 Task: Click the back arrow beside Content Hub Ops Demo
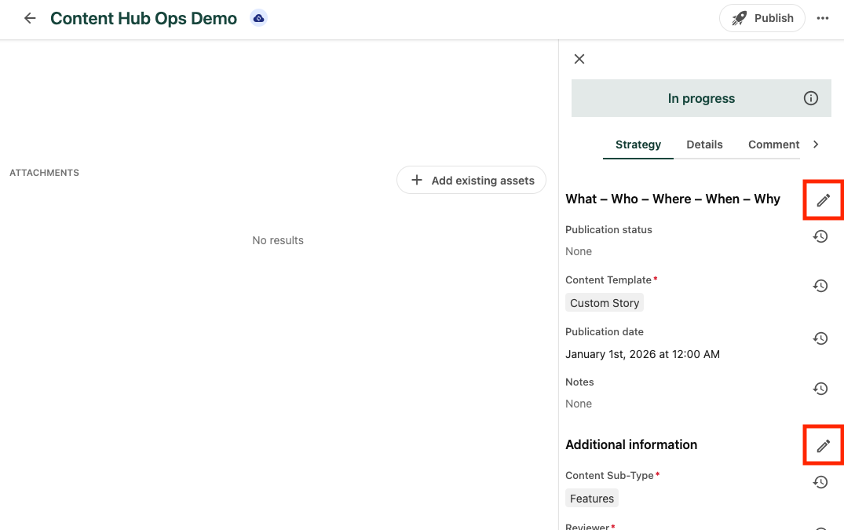(x=30, y=18)
